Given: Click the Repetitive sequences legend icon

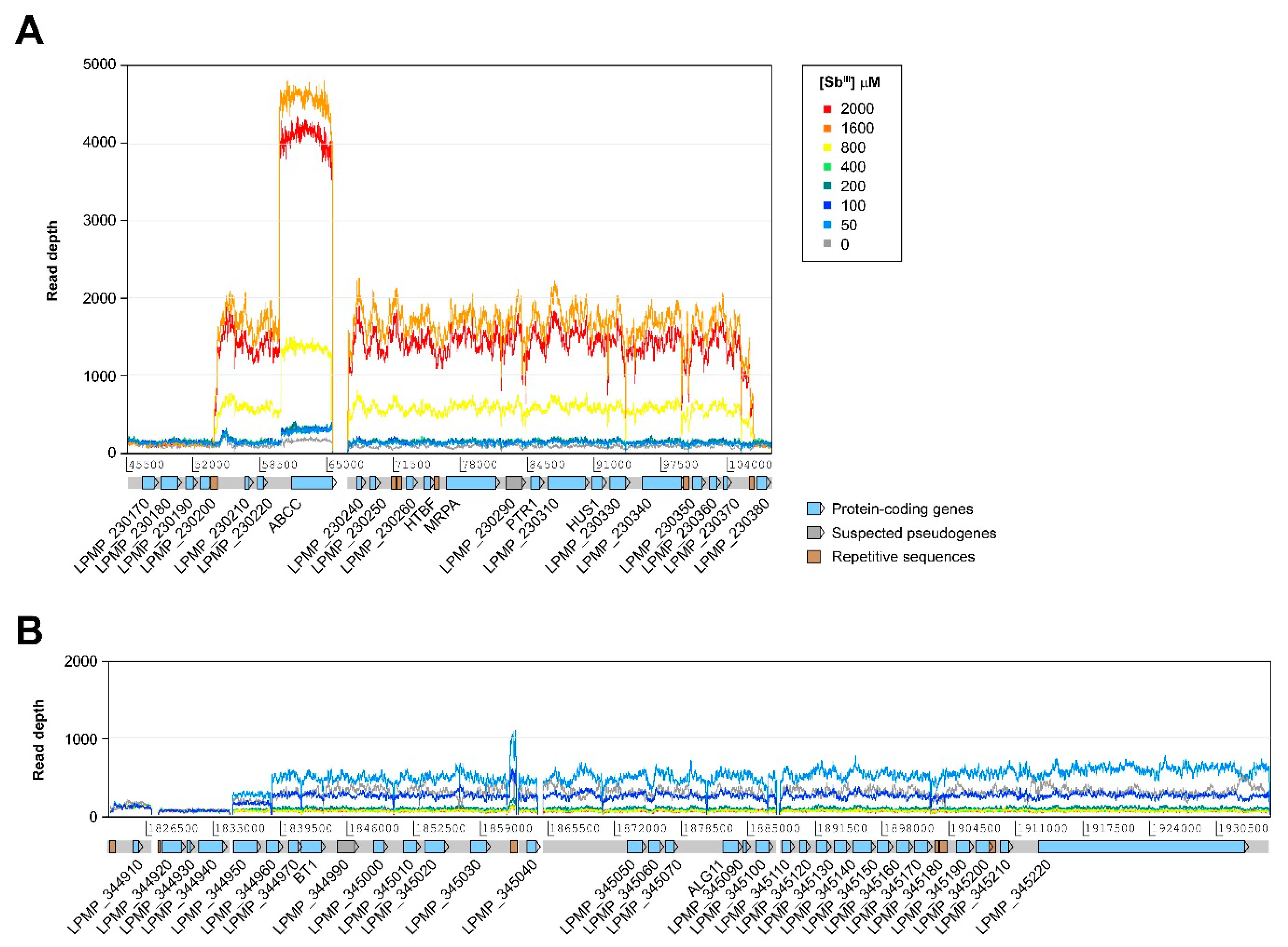Looking at the screenshot, I should pos(813,557).
